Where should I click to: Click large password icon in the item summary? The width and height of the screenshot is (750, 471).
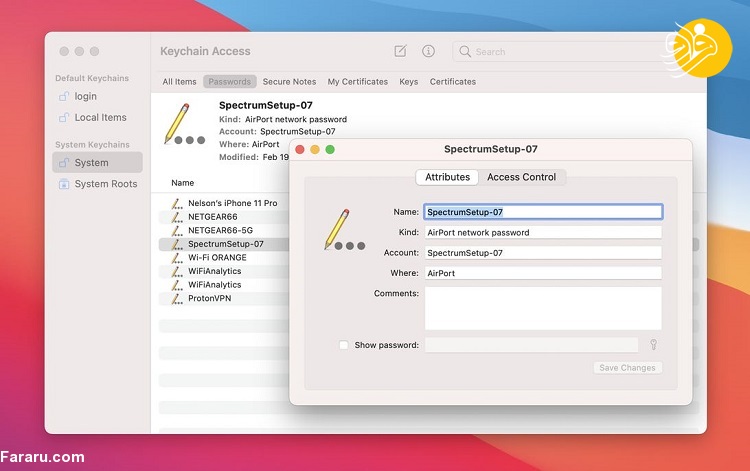coord(184,124)
